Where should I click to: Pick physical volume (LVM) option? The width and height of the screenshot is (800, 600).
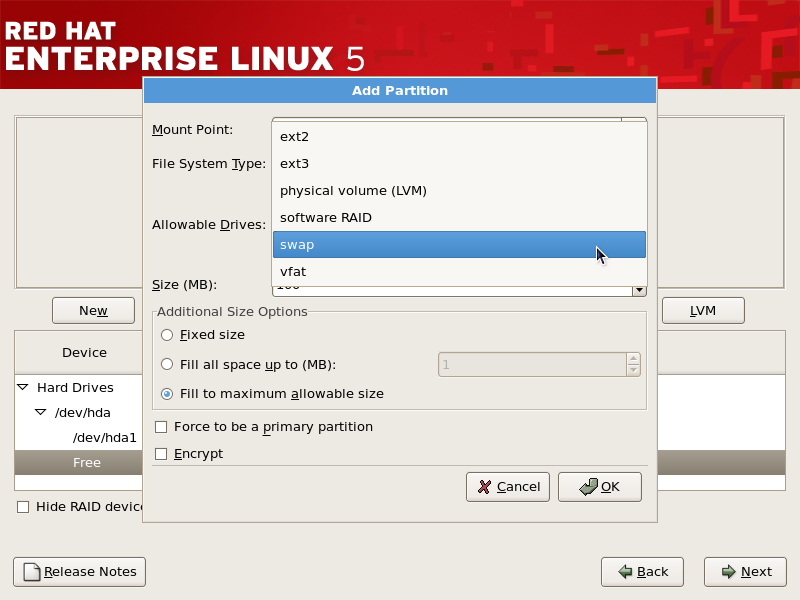click(459, 191)
